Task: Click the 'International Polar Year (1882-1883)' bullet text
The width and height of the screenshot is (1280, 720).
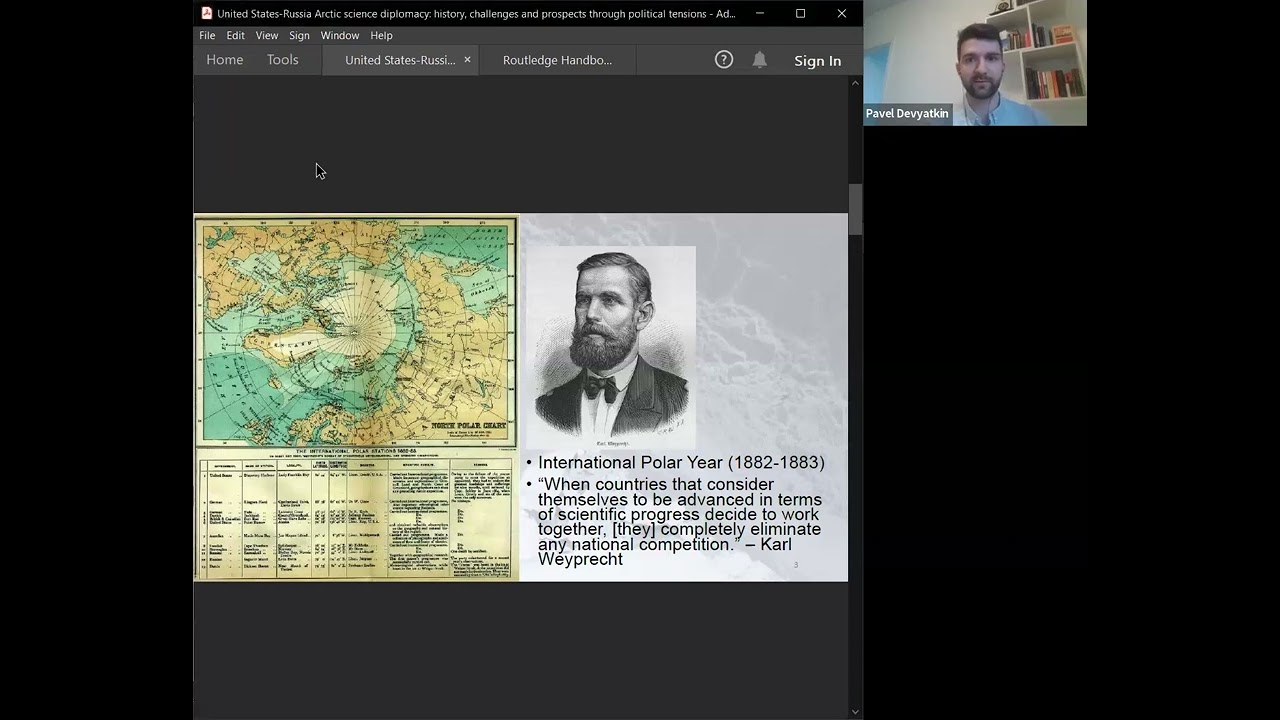Action: click(x=681, y=463)
